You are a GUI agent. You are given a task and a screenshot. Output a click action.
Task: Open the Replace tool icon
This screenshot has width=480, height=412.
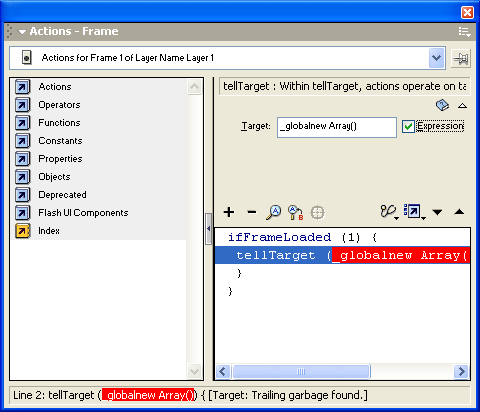tap(295, 212)
